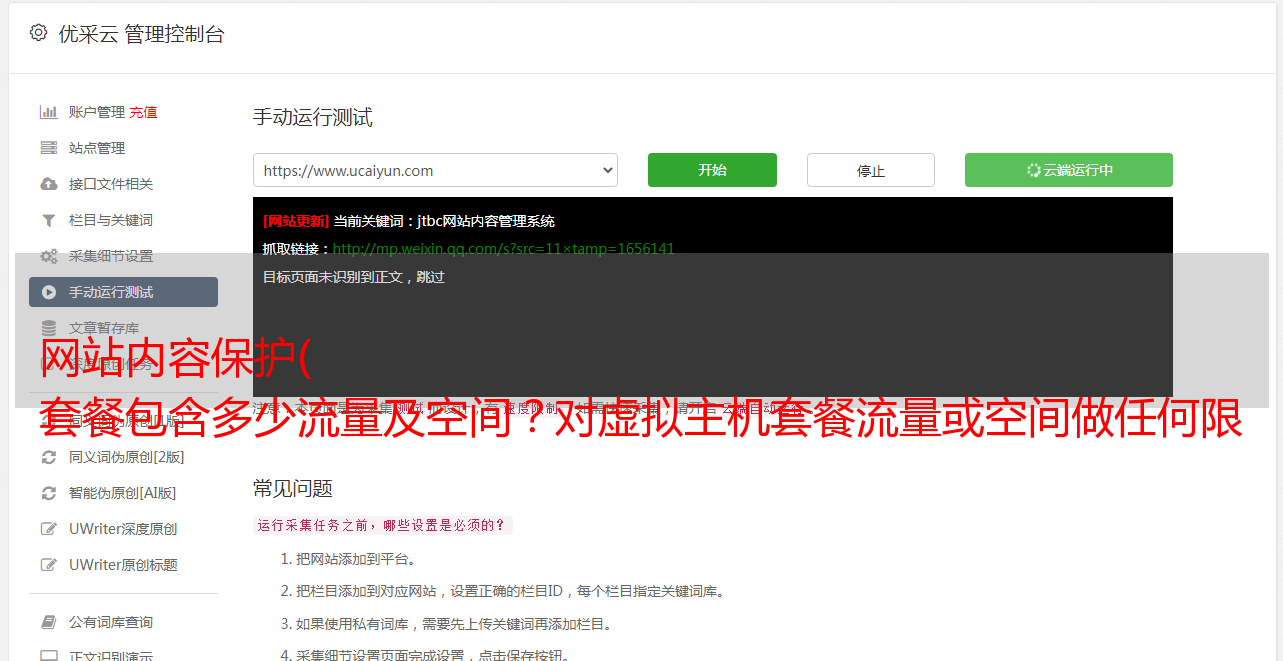Click log text jtbc网站内容管理系统 keyword

(486, 221)
